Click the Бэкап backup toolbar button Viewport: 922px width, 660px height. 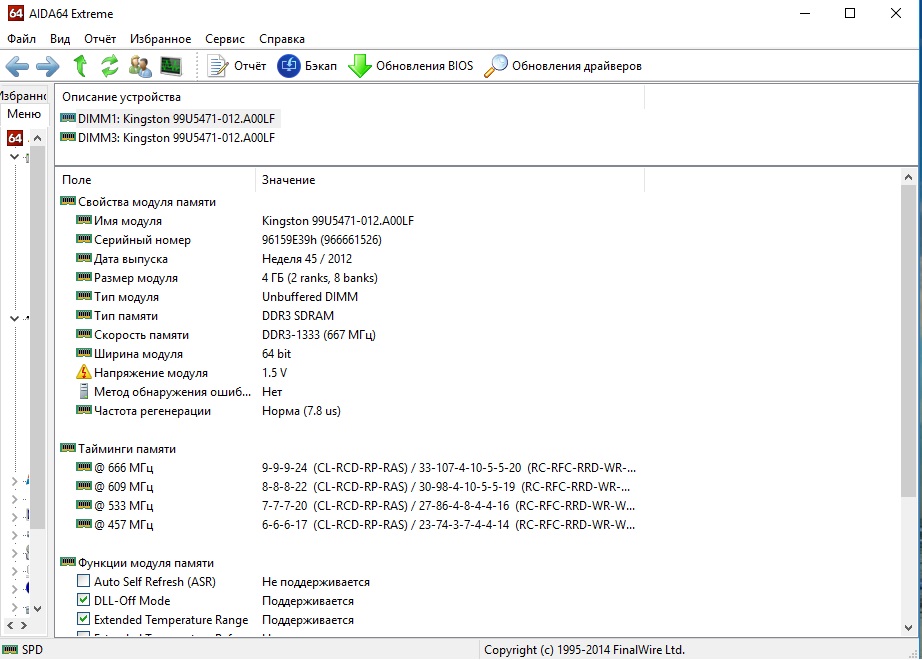point(307,66)
